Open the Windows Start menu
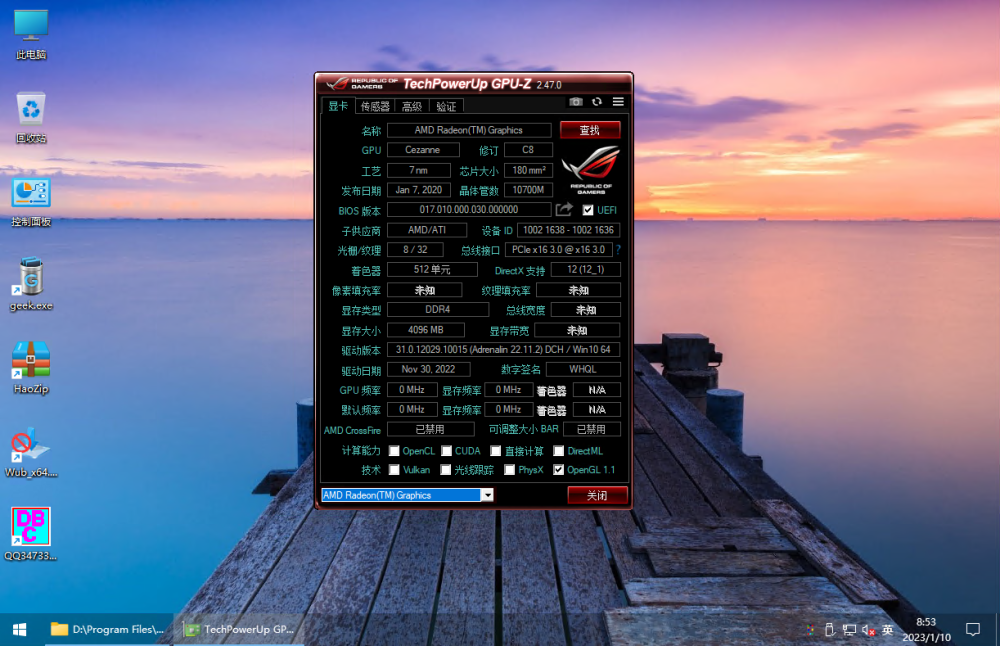This screenshot has height=646, width=1000. tap(20, 629)
